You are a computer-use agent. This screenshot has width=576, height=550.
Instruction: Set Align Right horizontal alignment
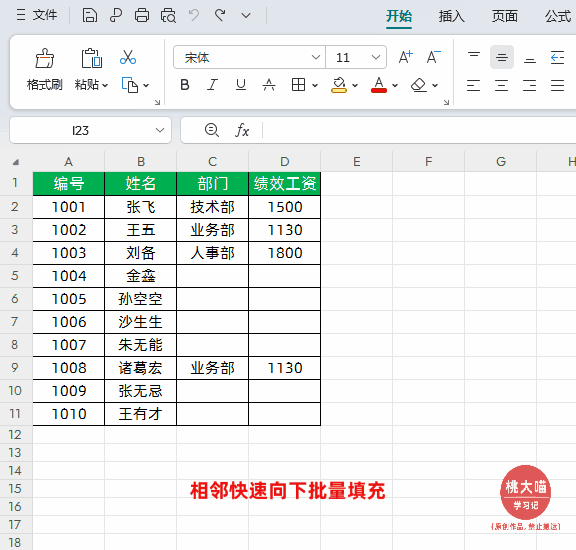(x=529, y=85)
